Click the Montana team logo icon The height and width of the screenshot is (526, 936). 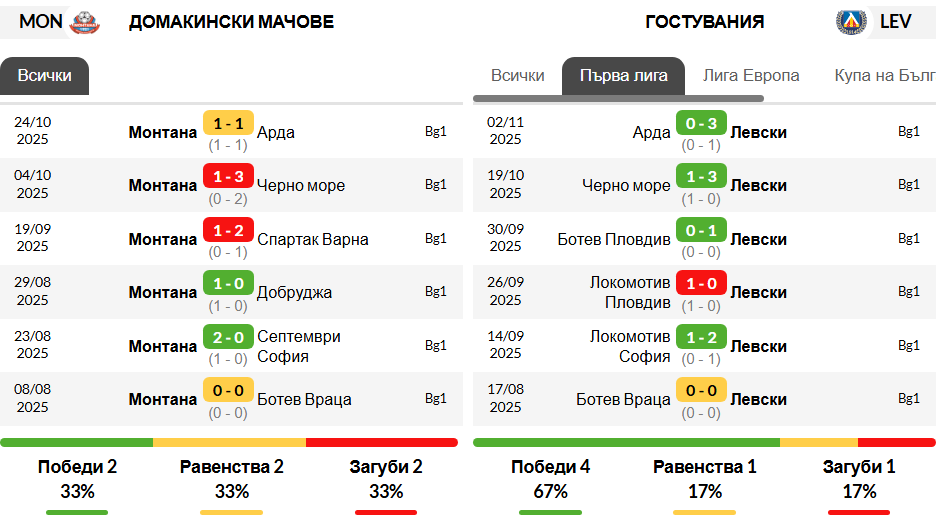point(84,22)
